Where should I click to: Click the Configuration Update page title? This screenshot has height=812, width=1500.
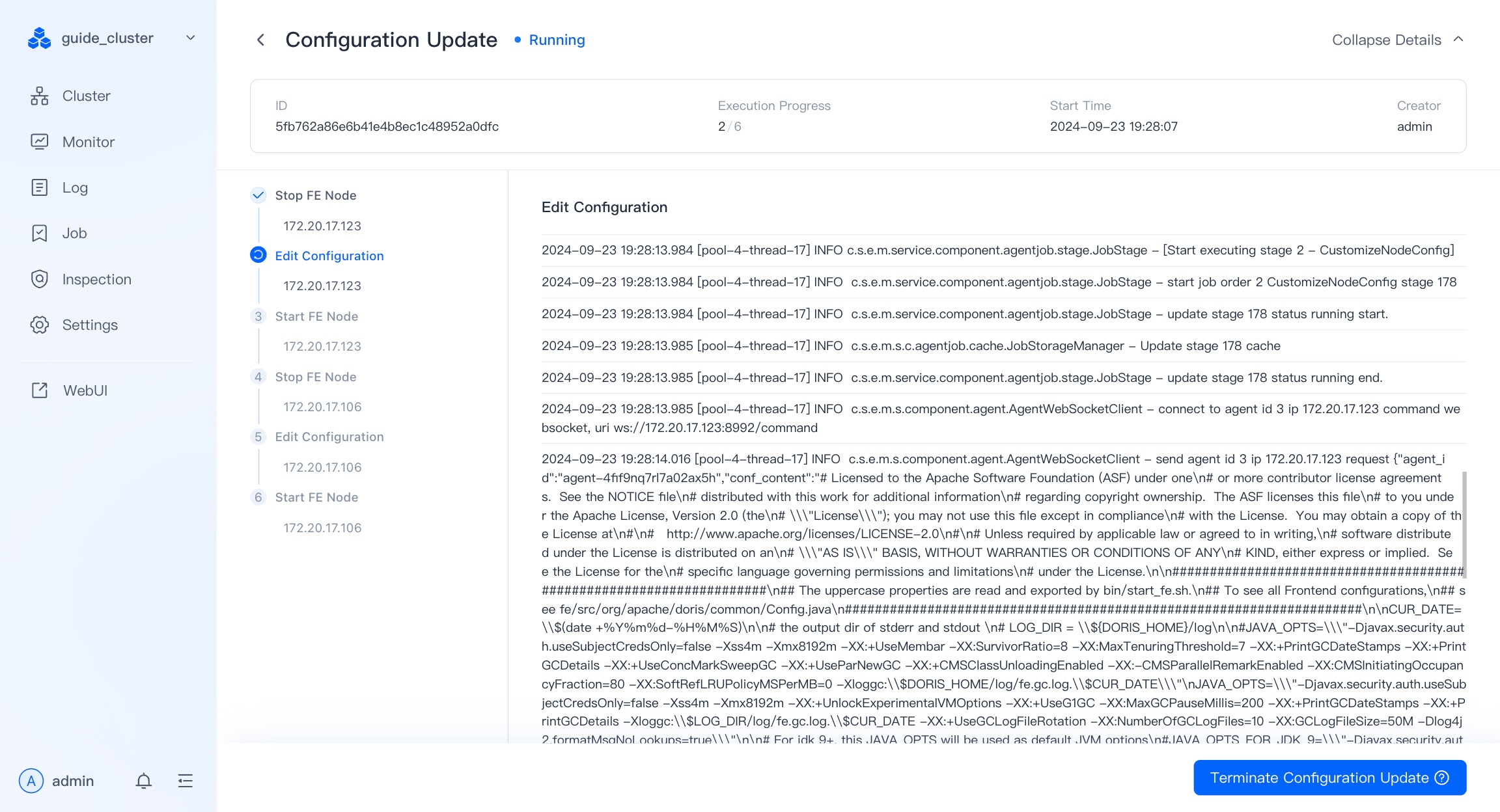pos(391,40)
